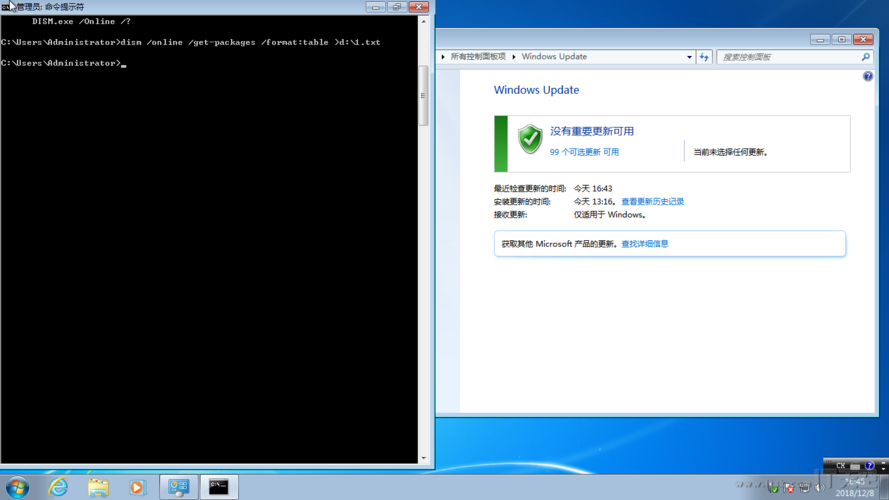Click the volume speaker tray icon
This screenshot has height=500, width=889.
pos(820,488)
